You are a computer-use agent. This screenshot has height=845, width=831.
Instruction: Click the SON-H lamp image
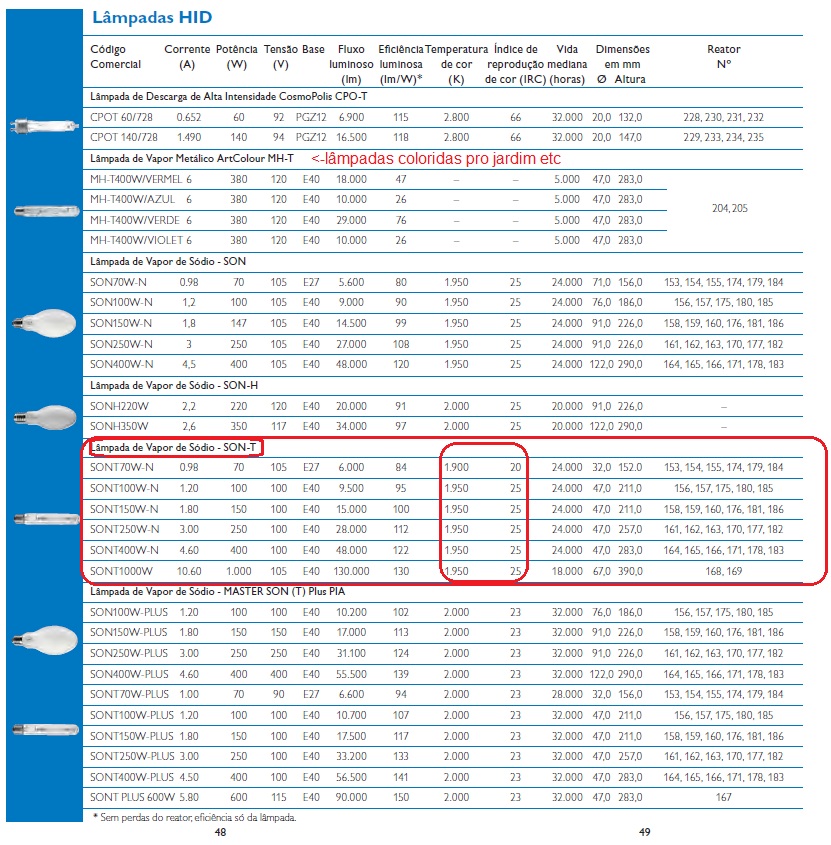45,417
